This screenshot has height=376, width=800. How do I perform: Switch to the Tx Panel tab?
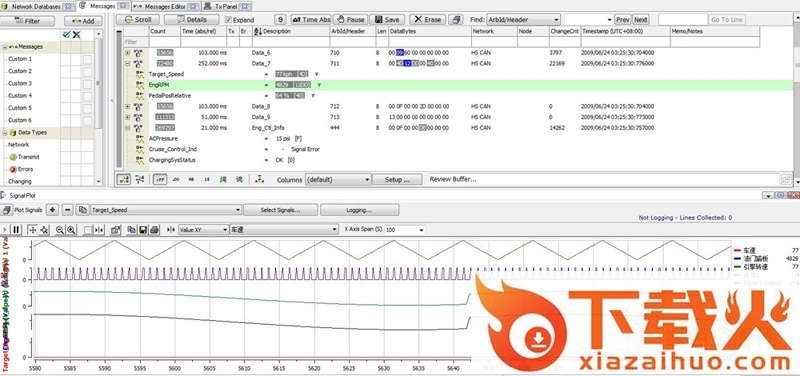[228, 6]
